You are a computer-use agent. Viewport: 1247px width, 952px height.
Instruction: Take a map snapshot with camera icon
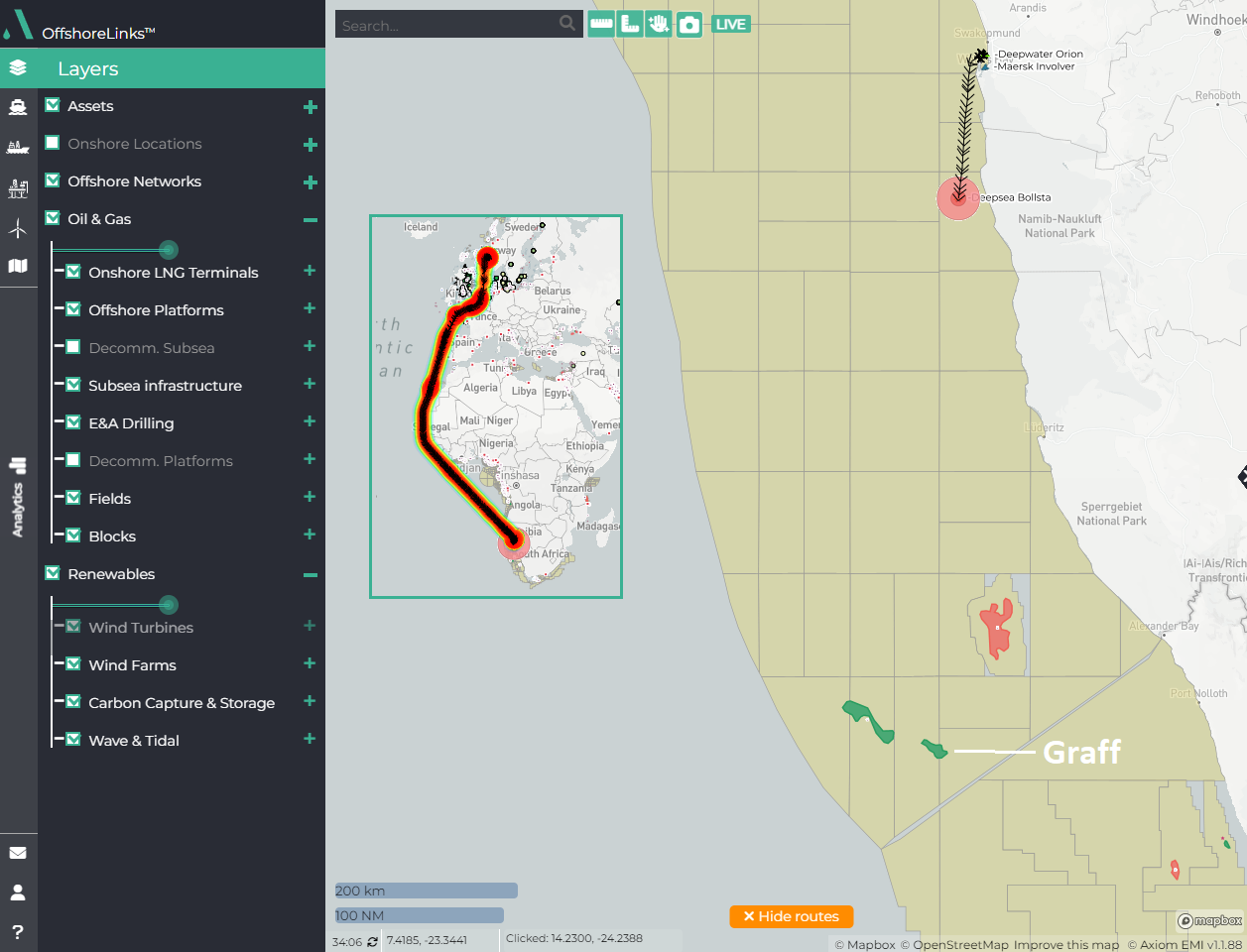point(689,25)
